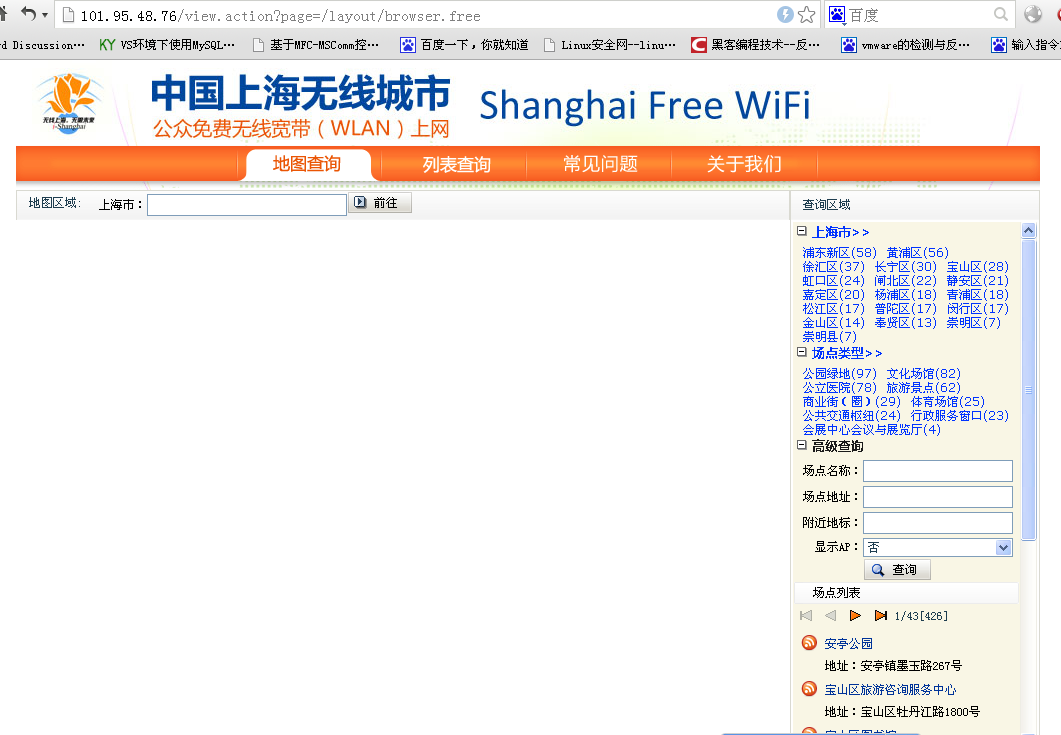Open the '黑客编程技术' bookmark
The height and width of the screenshot is (735, 1061).
pyautogui.click(x=755, y=45)
